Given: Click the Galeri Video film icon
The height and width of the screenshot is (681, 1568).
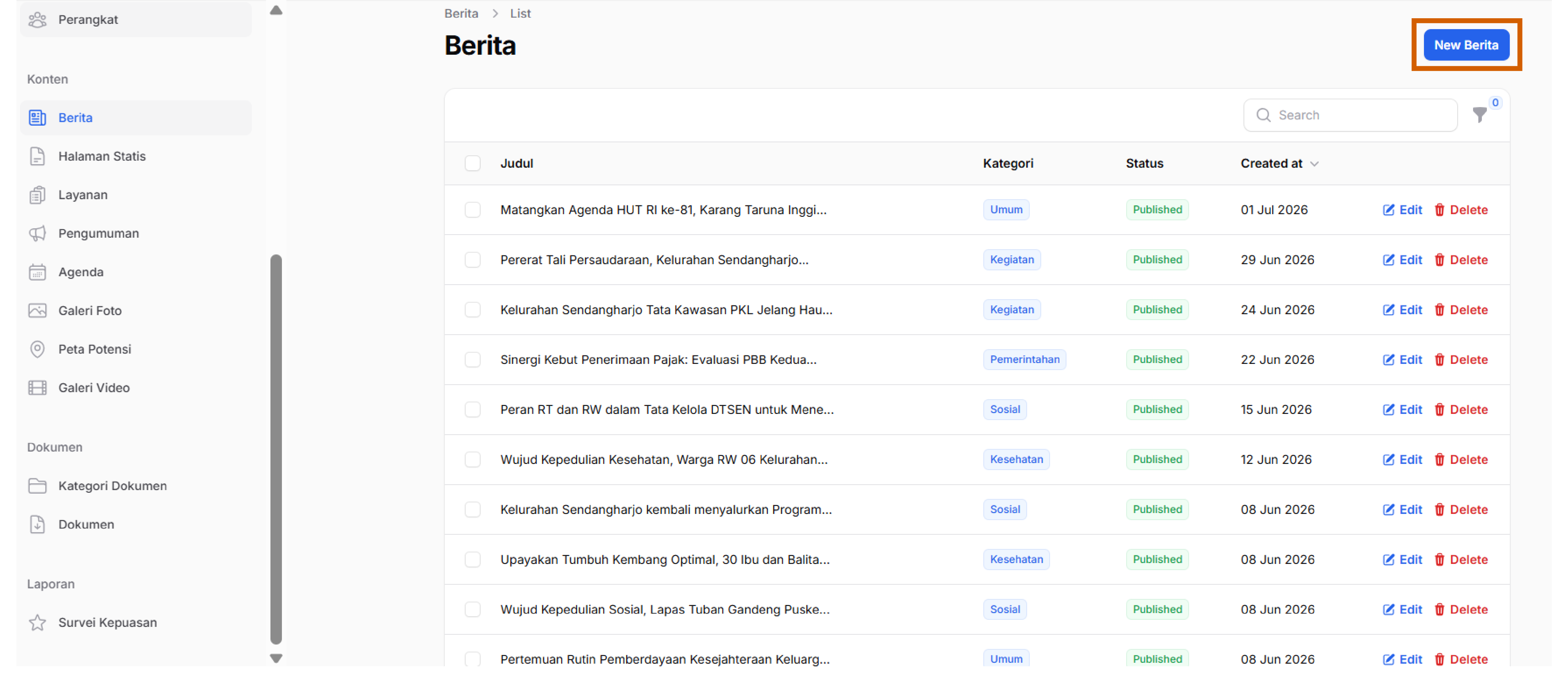Looking at the screenshot, I should 37,387.
